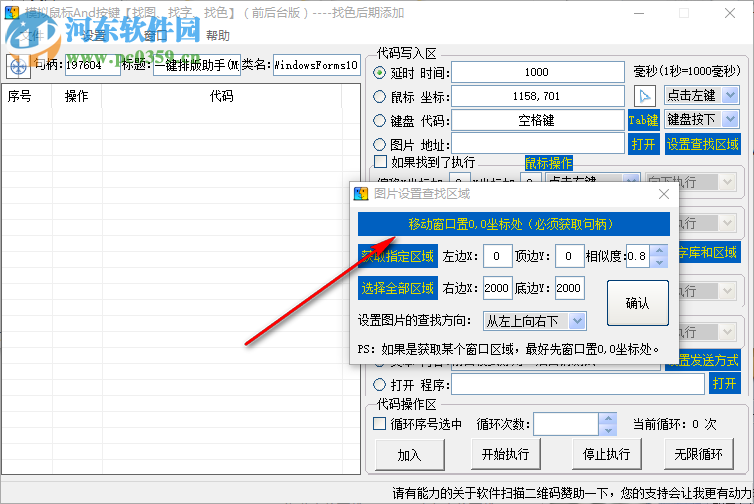754x504 pixels.
Task: Decrease 循环次数 with the down arrow
Action: pyautogui.click(x=608, y=430)
